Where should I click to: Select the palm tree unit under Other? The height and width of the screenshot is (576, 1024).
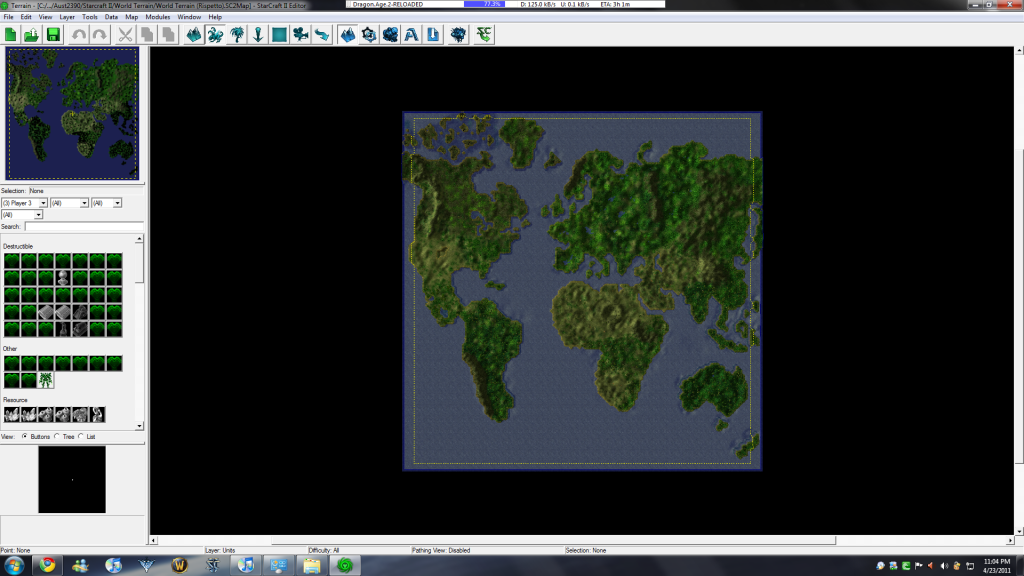point(46,380)
